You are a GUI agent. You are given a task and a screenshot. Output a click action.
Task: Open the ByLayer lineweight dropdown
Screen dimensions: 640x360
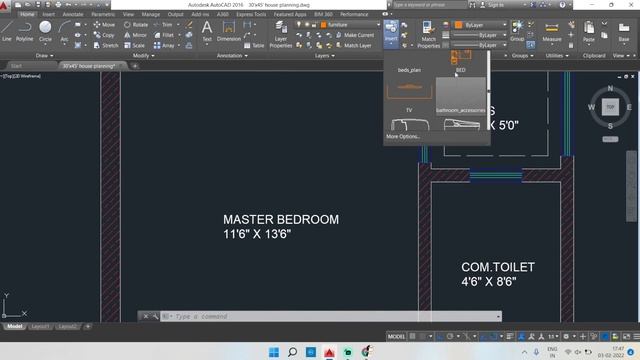click(479, 35)
